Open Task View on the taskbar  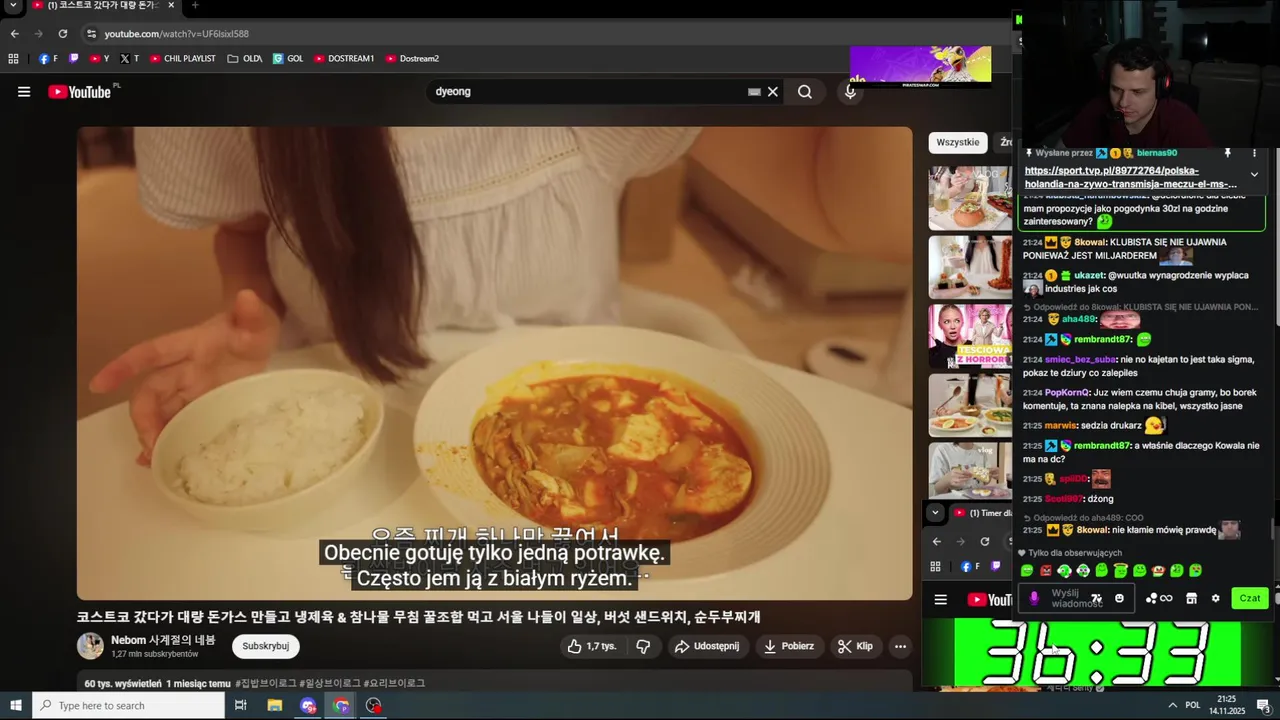pos(241,705)
